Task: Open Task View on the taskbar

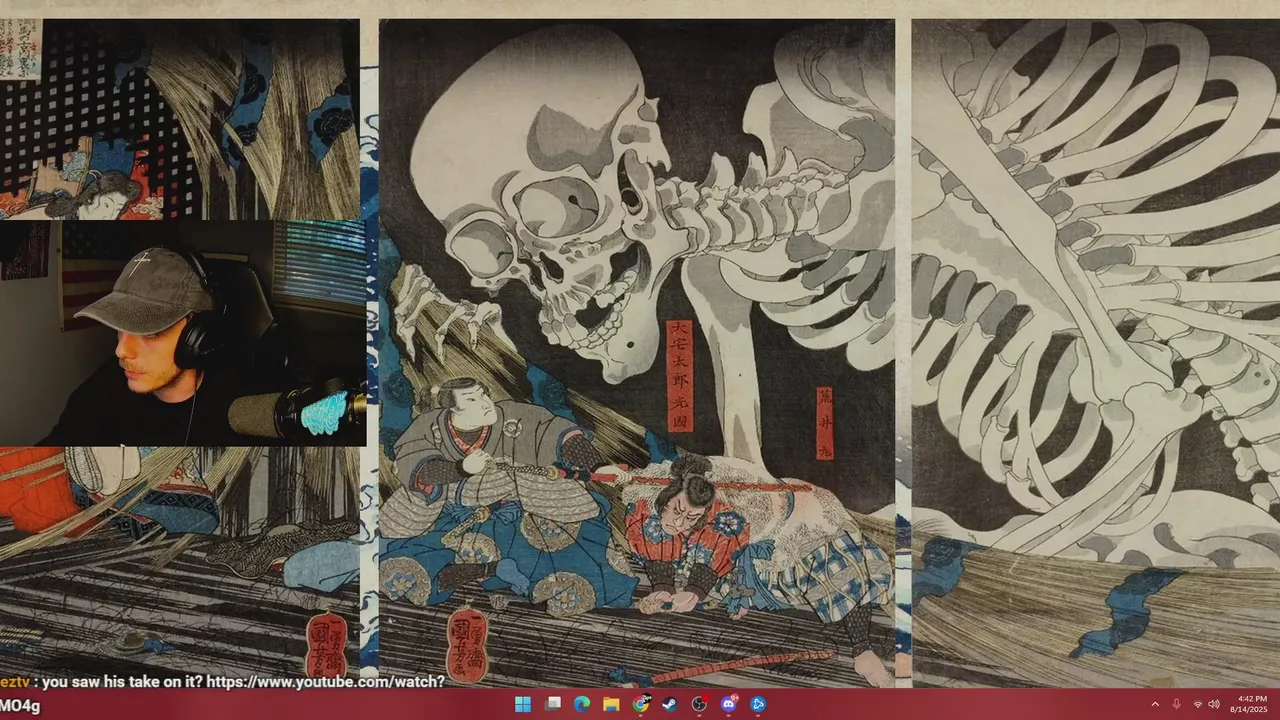Action: (553, 704)
